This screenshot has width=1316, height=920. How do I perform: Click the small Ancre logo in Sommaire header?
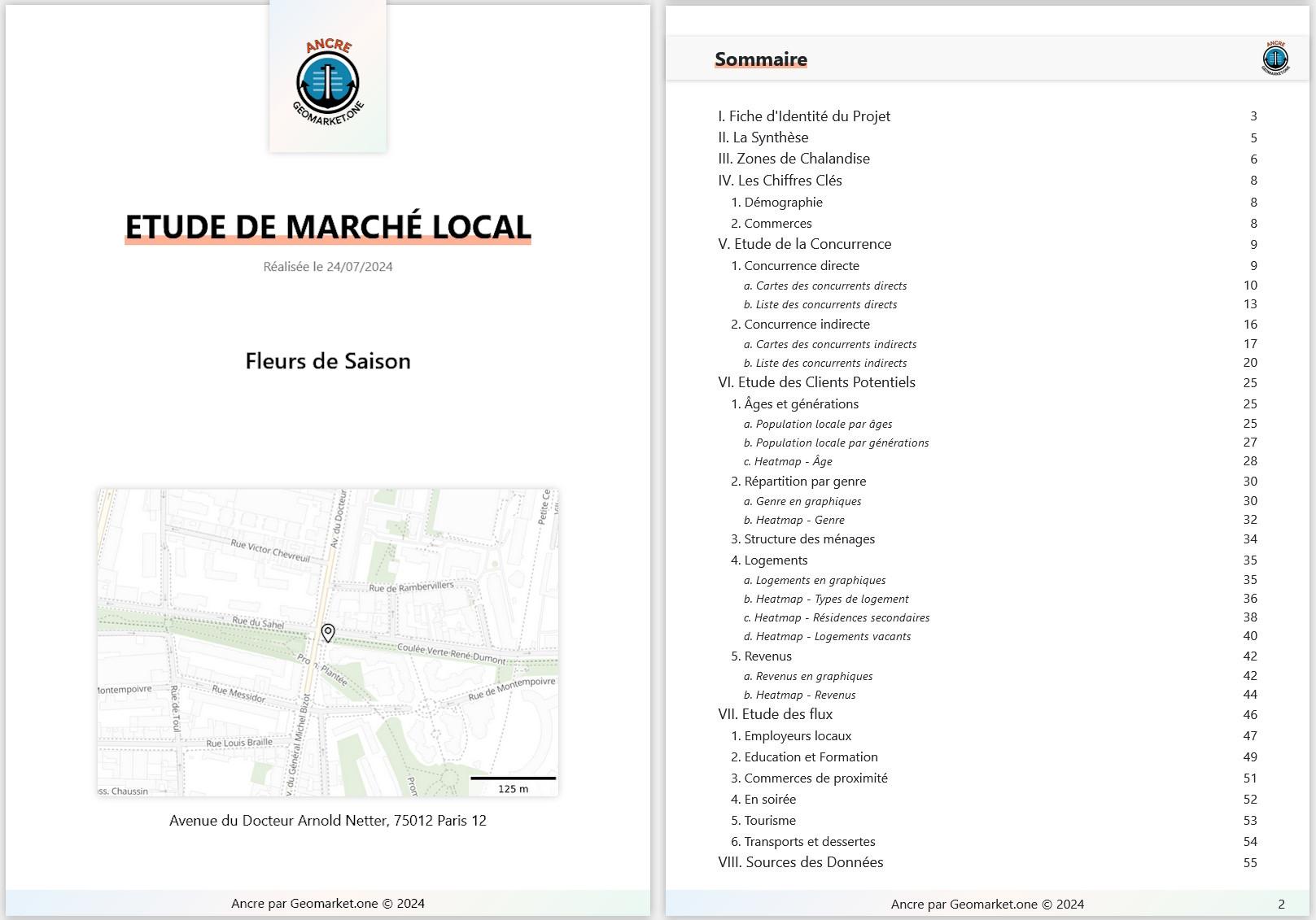(x=1275, y=58)
